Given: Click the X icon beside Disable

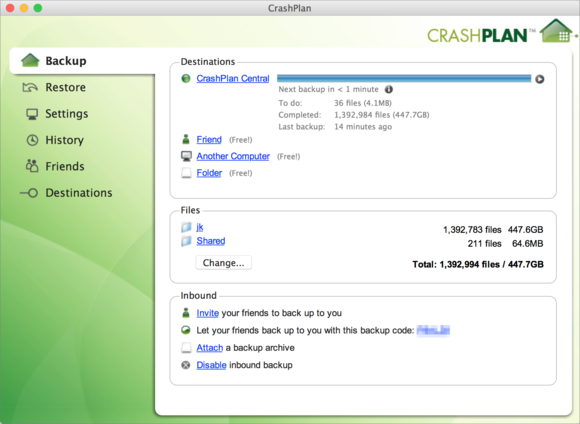Looking at the screenshot, I should pyautogui.click(x=186, y=365).
